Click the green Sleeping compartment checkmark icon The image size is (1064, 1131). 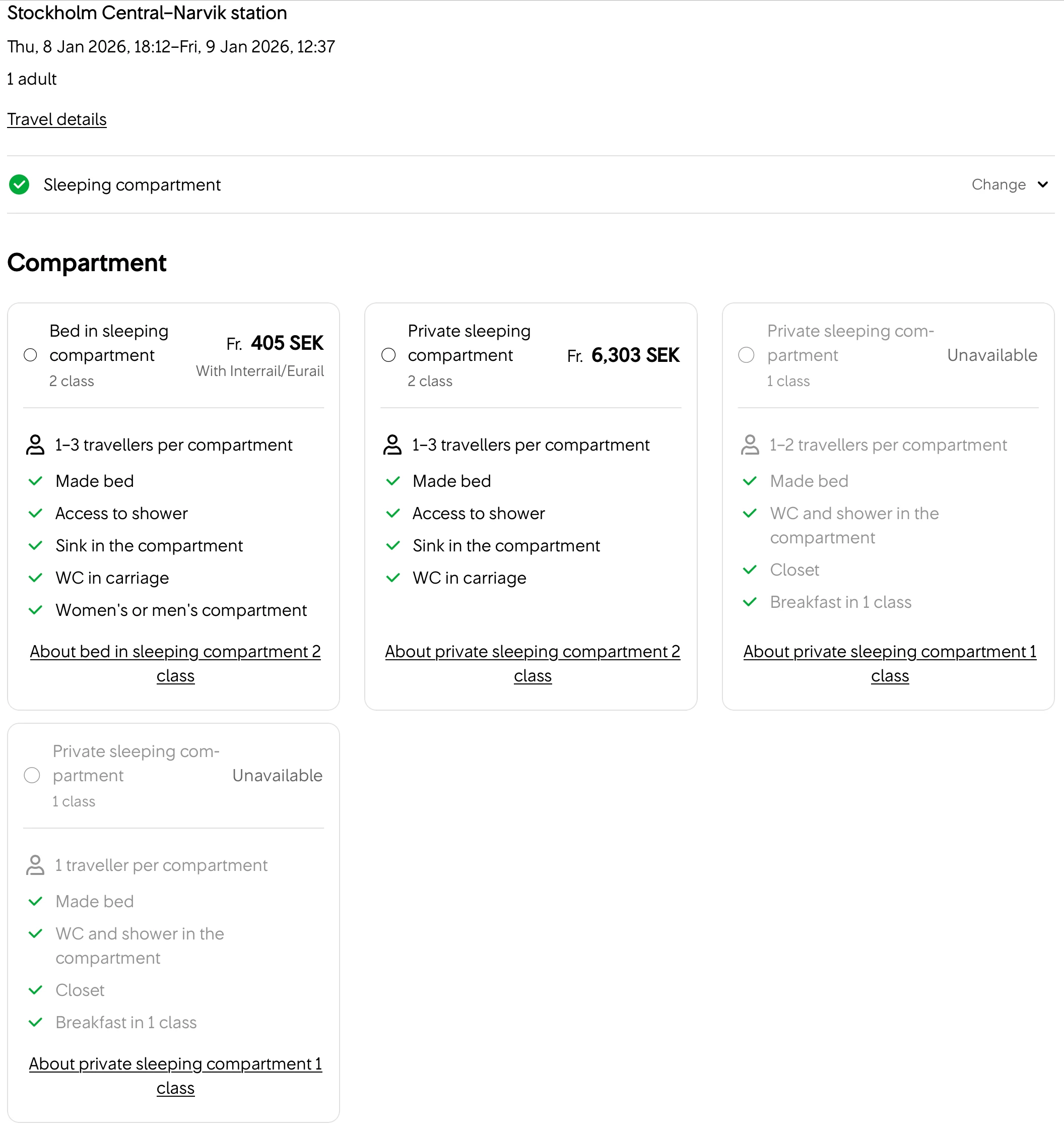coord(19,185)
